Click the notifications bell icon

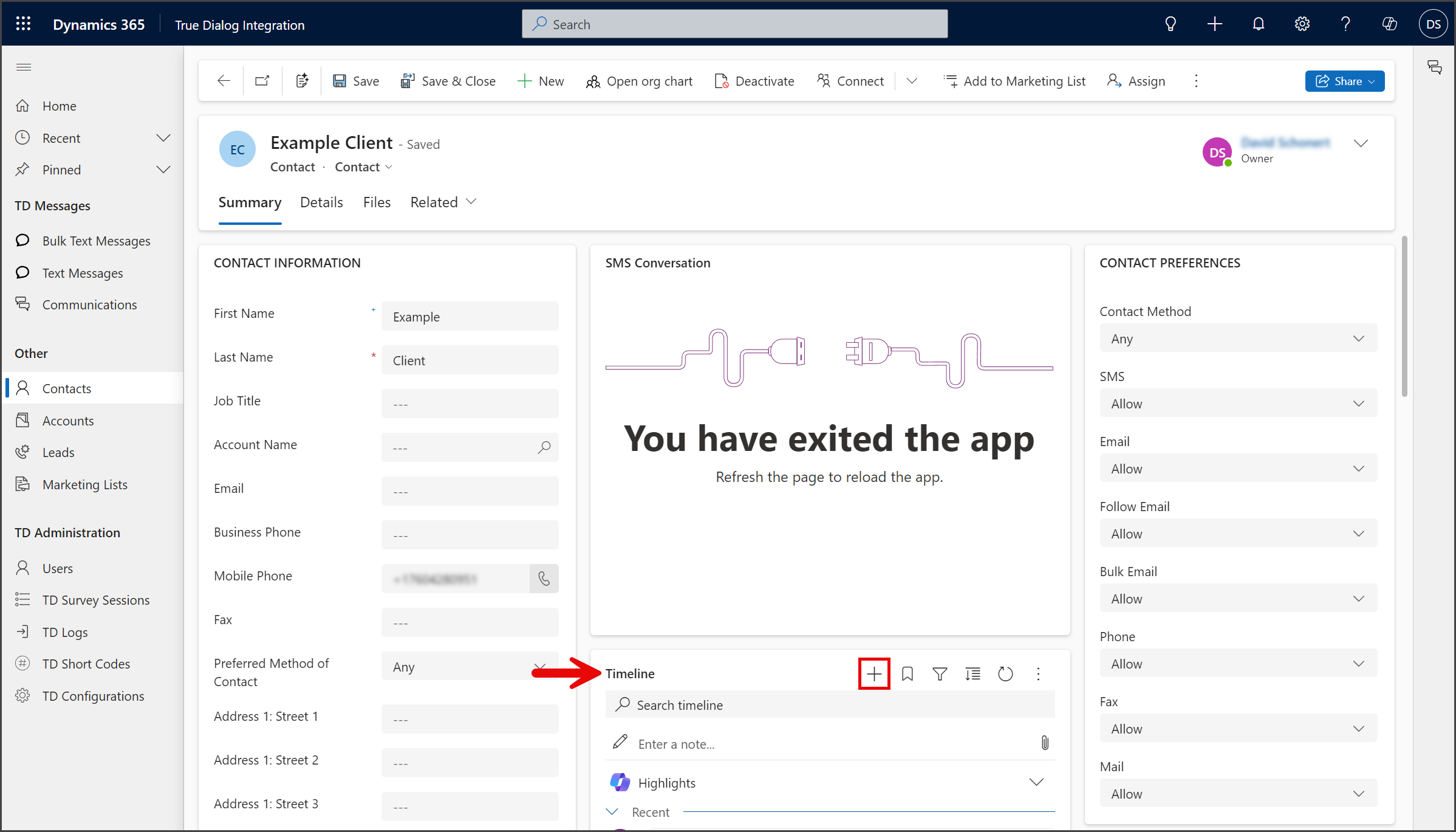(x=1259, y=24)
